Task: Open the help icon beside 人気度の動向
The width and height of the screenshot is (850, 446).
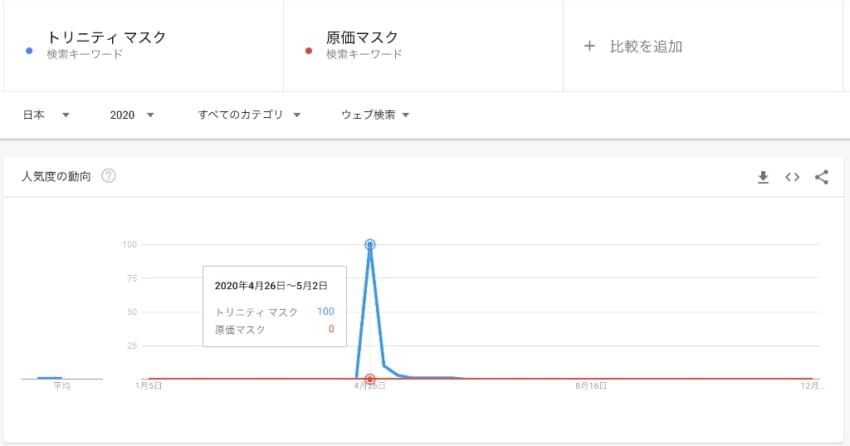Action: [x=109, y=177]
